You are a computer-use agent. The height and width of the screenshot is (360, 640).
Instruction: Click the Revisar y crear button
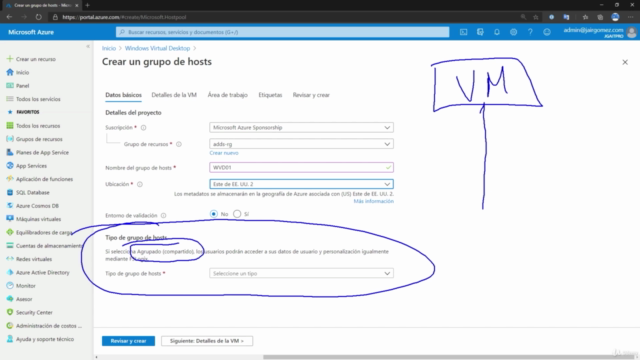tap(128, 341)
